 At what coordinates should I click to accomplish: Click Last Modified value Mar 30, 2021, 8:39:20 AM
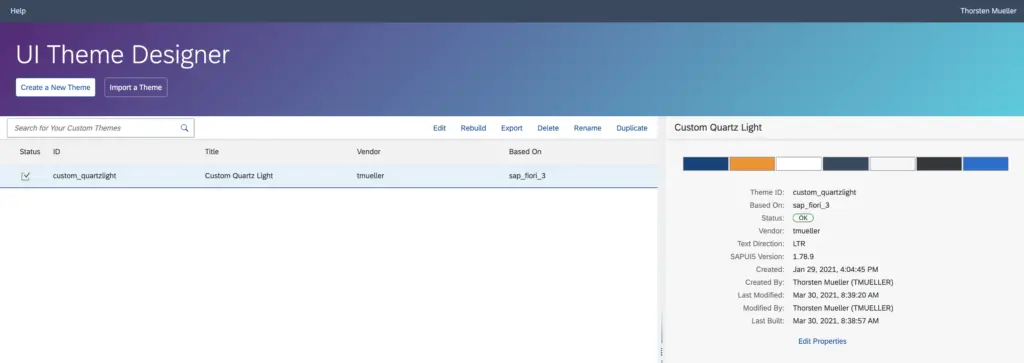pos(836,295)
